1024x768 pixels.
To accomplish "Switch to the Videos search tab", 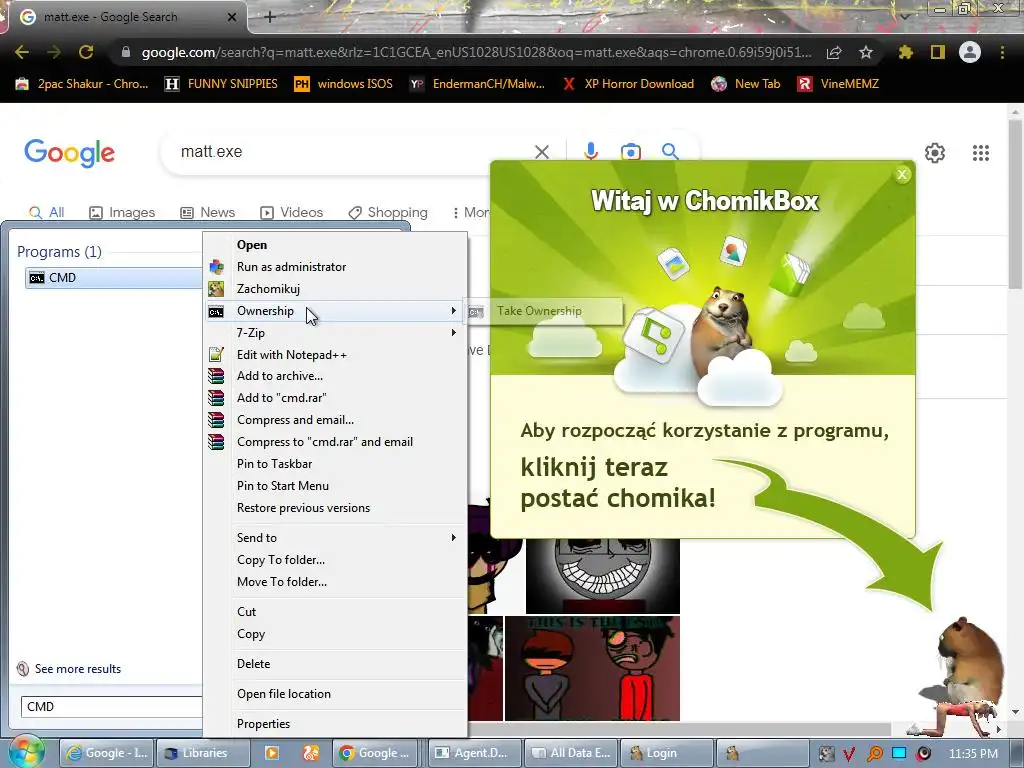I will pyautogui.click(x=291, y=212).
